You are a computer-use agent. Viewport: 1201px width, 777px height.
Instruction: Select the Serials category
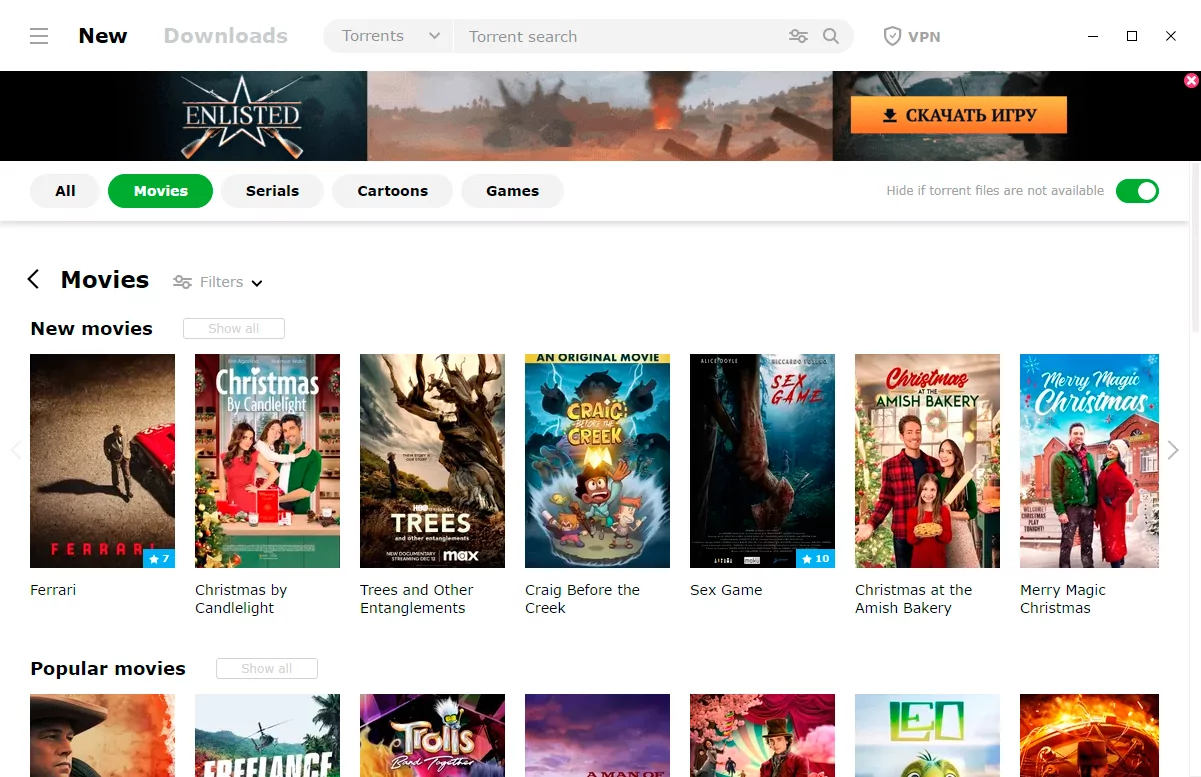(x=272, y=191)
